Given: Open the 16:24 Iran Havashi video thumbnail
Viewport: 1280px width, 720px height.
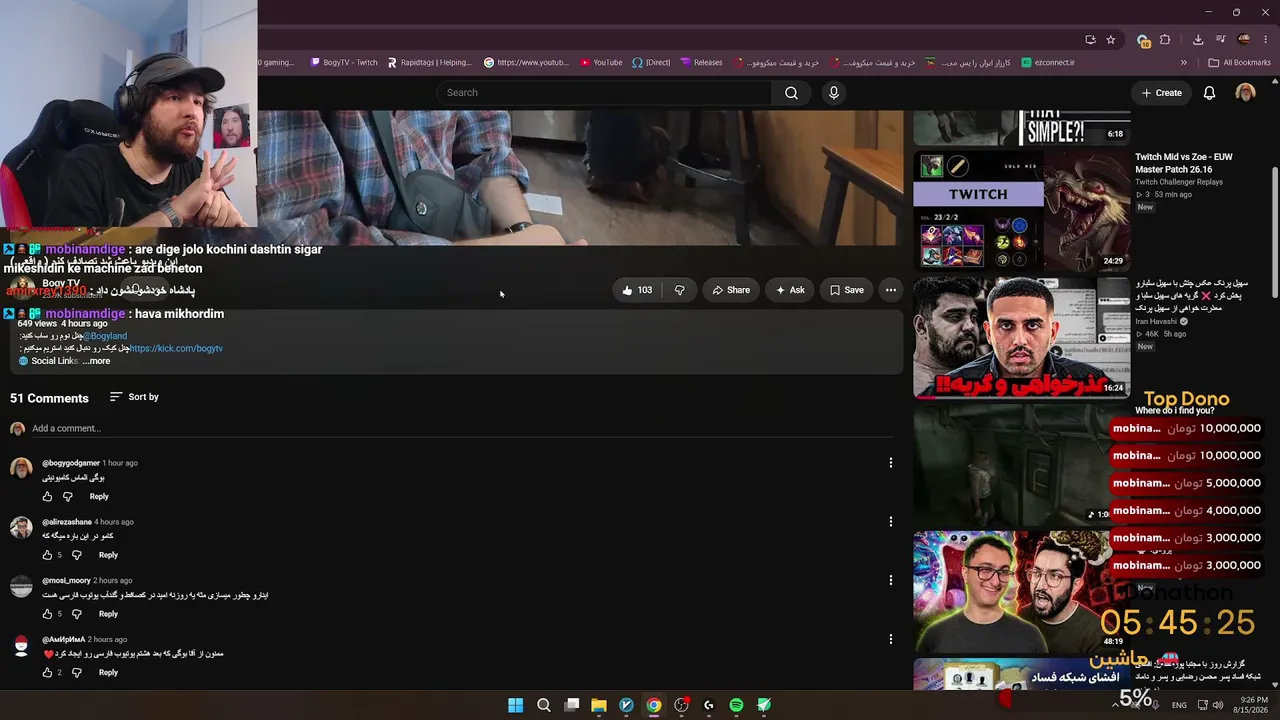Looking at the screenshot, I should tap(1022, 338).
